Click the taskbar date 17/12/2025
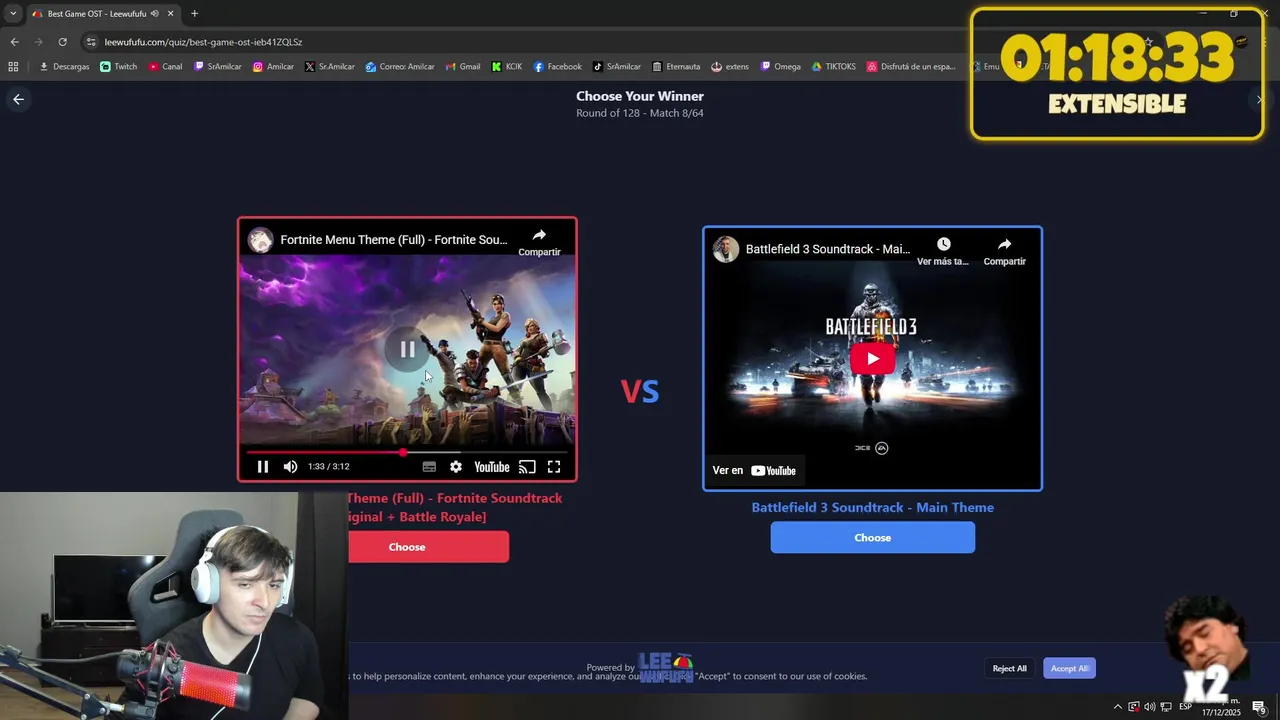 (x=1221, y=713)
